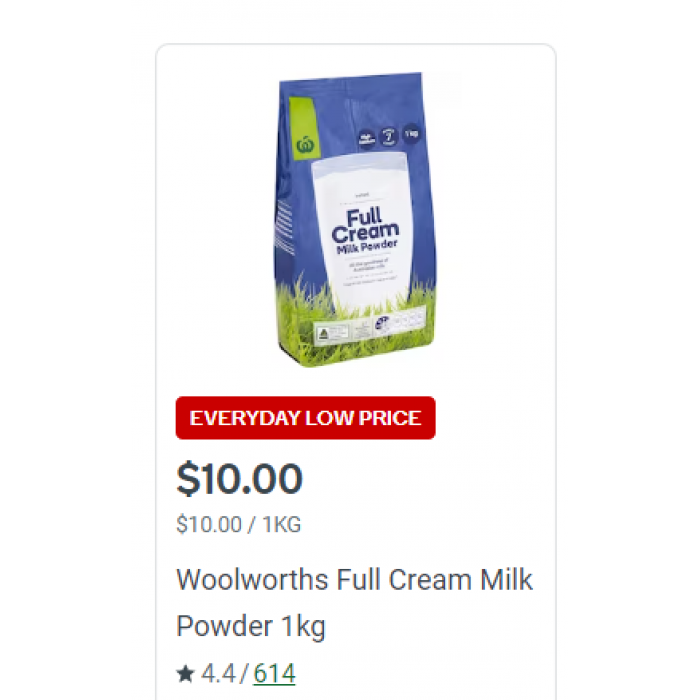Click the white window on package front
Image resolution: width=700 pixels, height=700 pixels.
coord(362,230)
